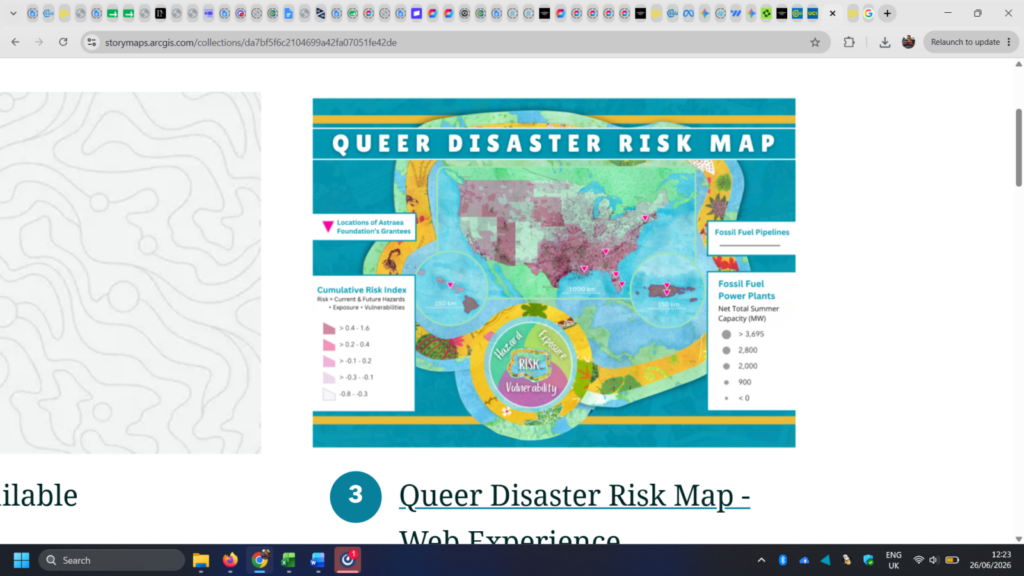1024x576 pixels.
Task: Expand the tab search dropdown chevron
Action: tap(13, 13)
